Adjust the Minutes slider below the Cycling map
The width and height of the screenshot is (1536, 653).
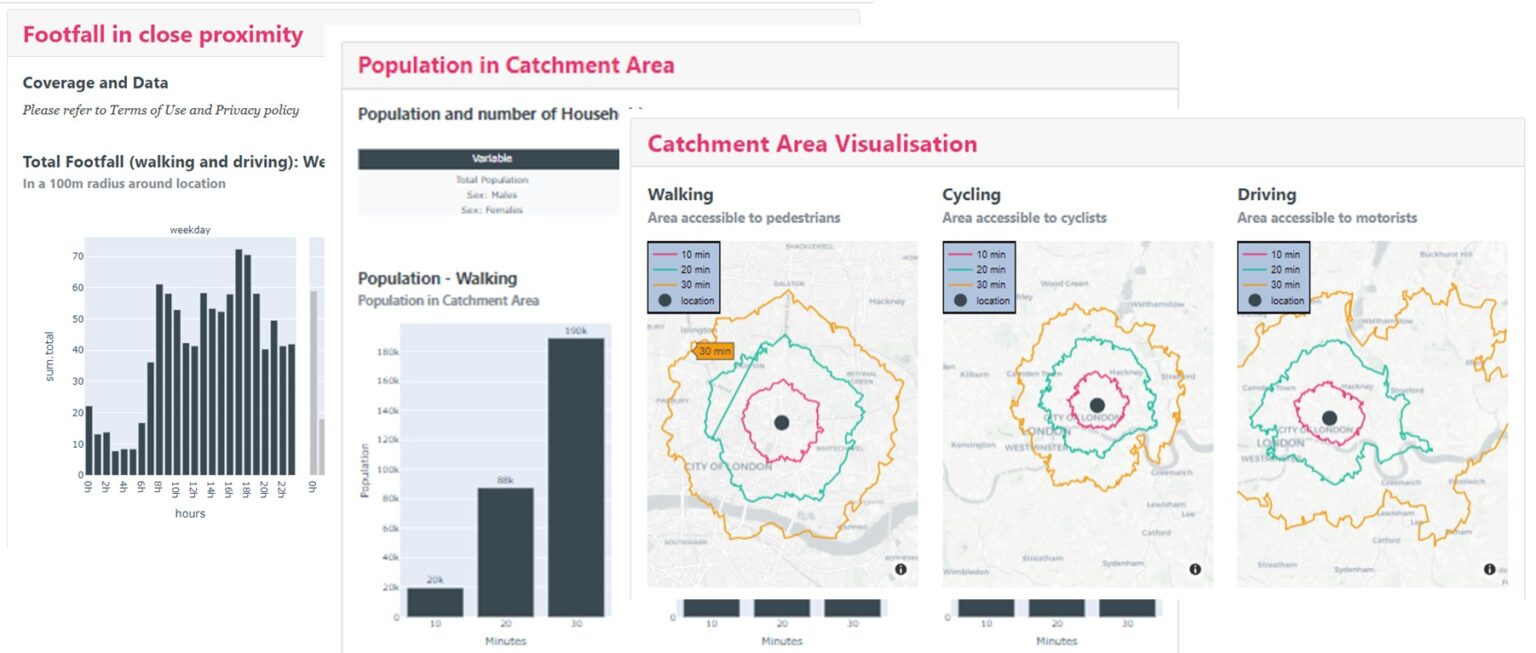pos(1056,607)
